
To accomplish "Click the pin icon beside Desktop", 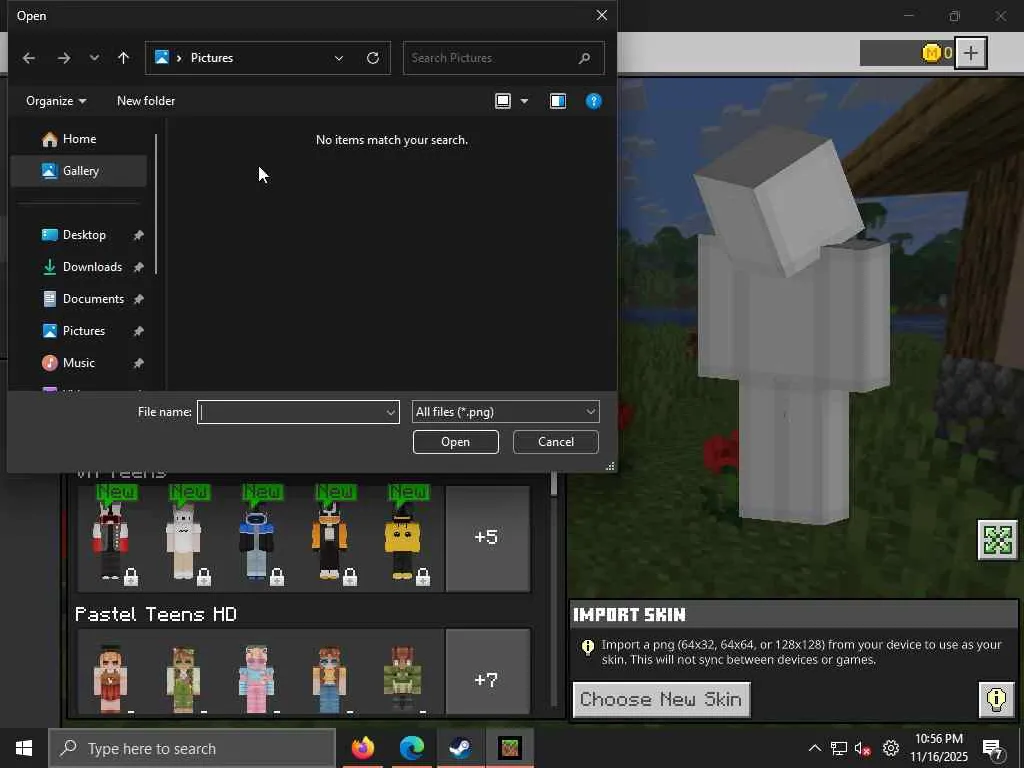I will 138,235.
